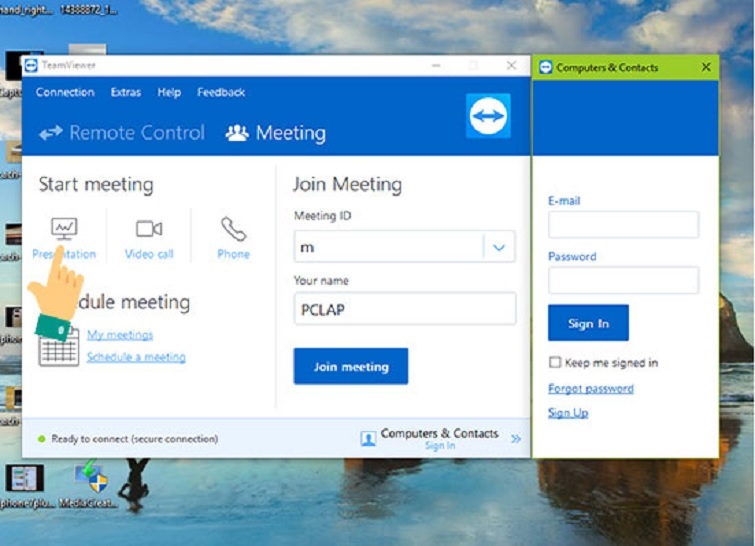Click the Ready to connect status text
This screenshot has width=755, height=546.
pos(135,439)
